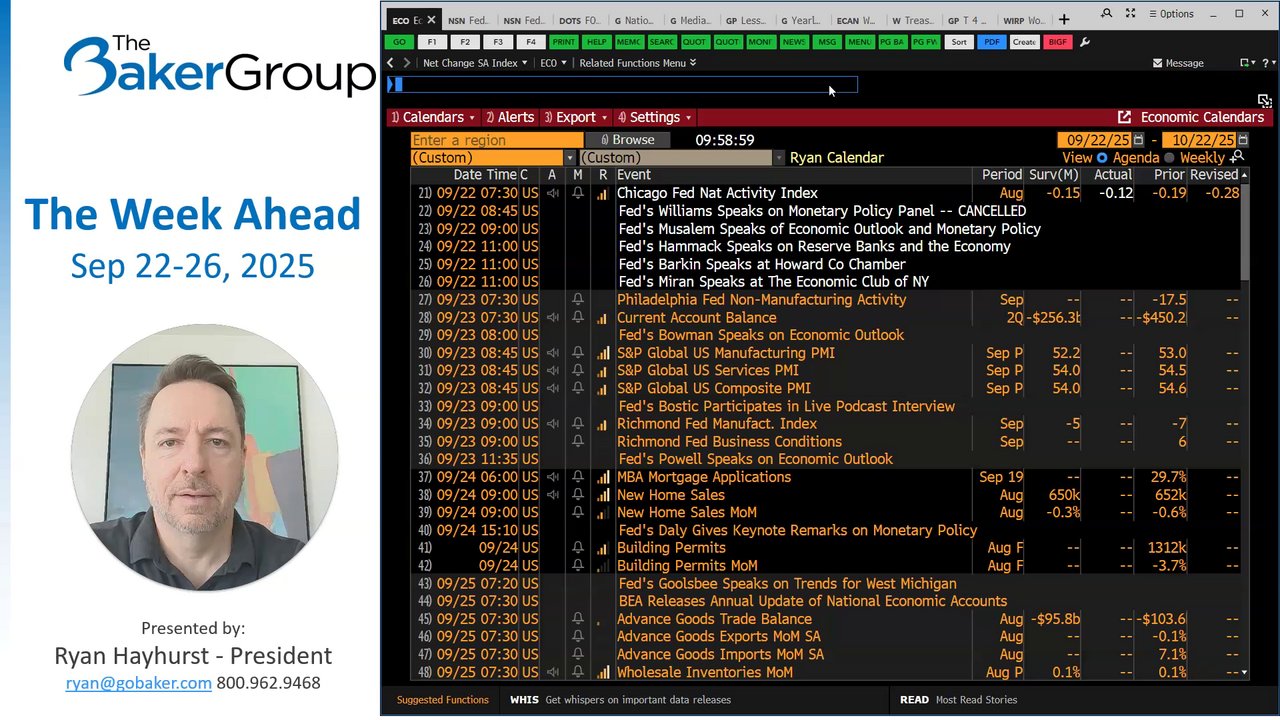Click the back arrow in the navigation bar
The height and width of the screenshot is (720, 1280).
click(392, 63)
